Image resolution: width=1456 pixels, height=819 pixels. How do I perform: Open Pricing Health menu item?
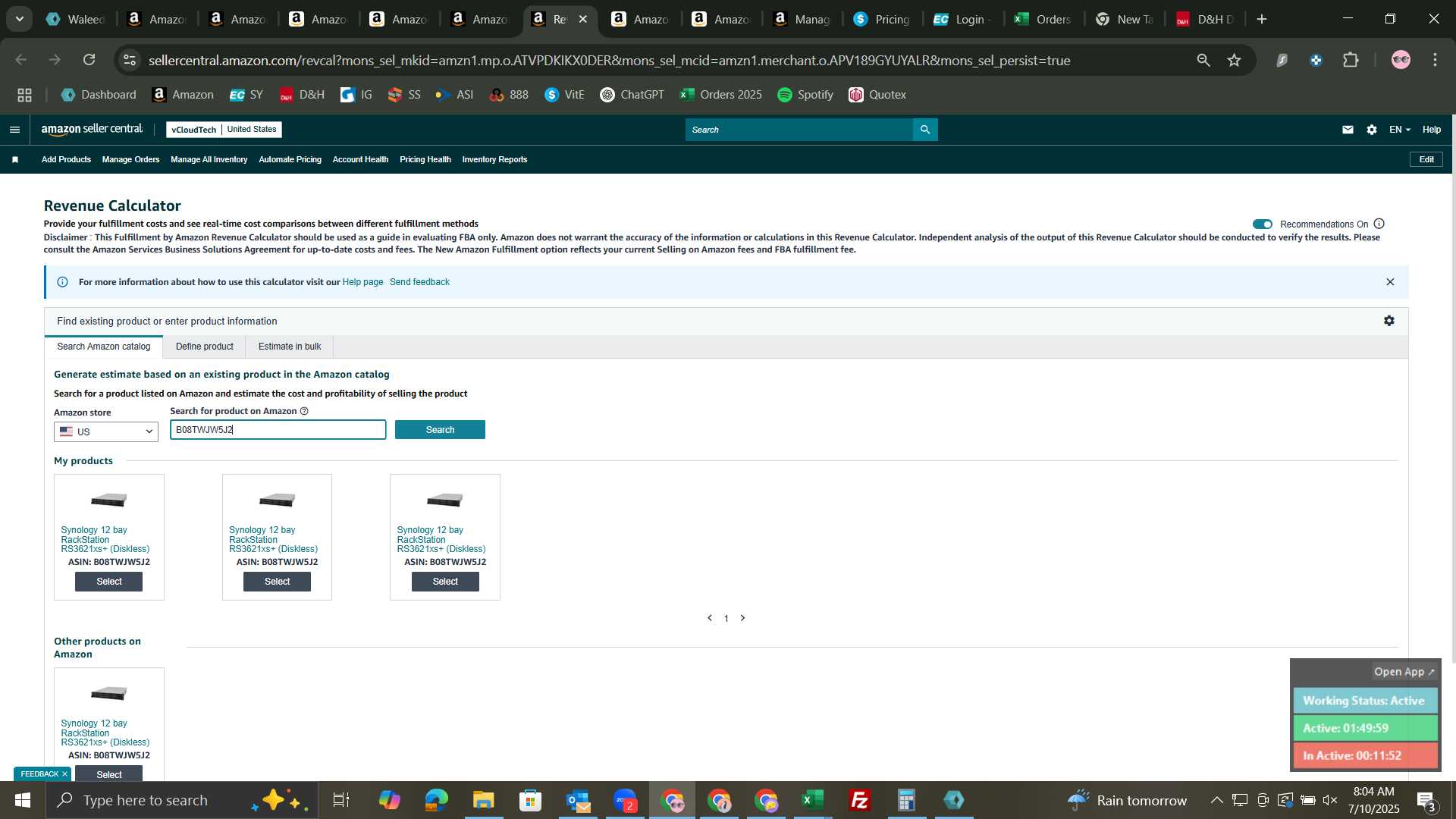coord(425,159)
